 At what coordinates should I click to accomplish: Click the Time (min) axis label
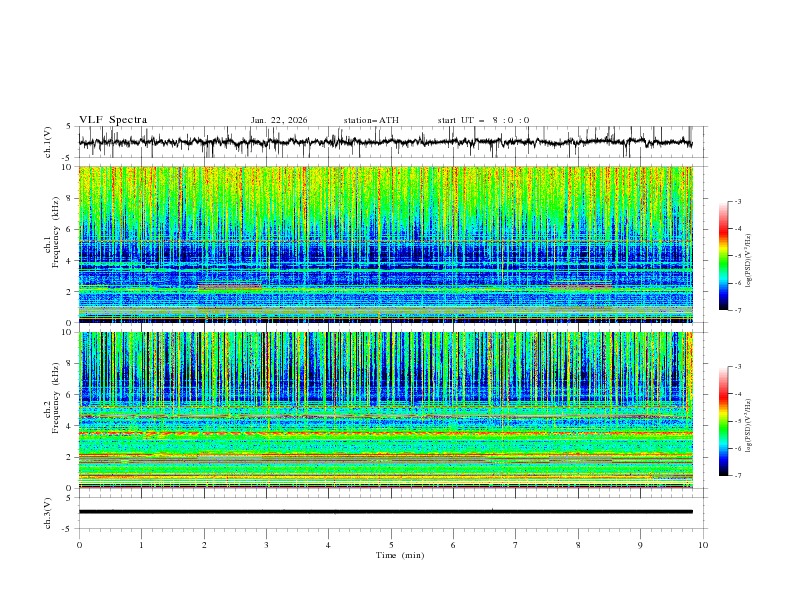398,554
